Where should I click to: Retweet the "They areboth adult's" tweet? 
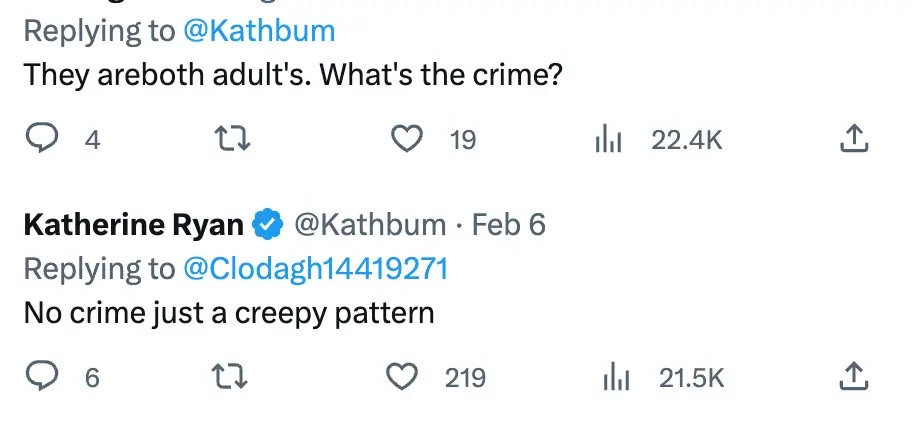pos(232,139)
